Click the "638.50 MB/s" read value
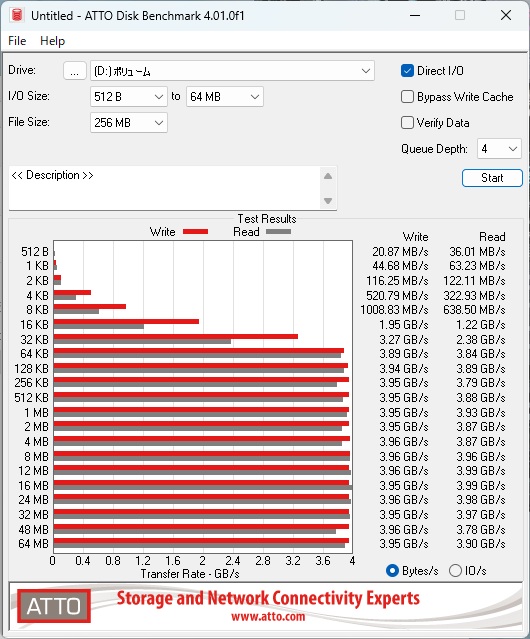Viewport: 530px width, 639px height. pyautogui.click(x=474, y=310)
